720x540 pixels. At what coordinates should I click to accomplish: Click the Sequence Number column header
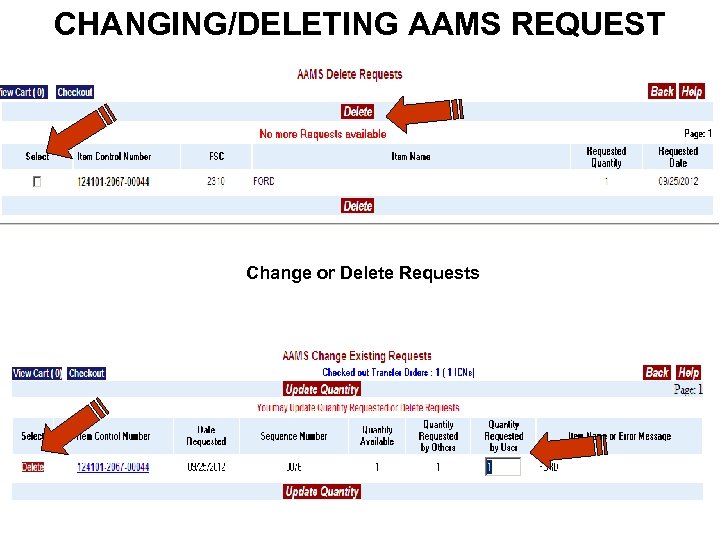pyautogui.click(x=293, y=436)
